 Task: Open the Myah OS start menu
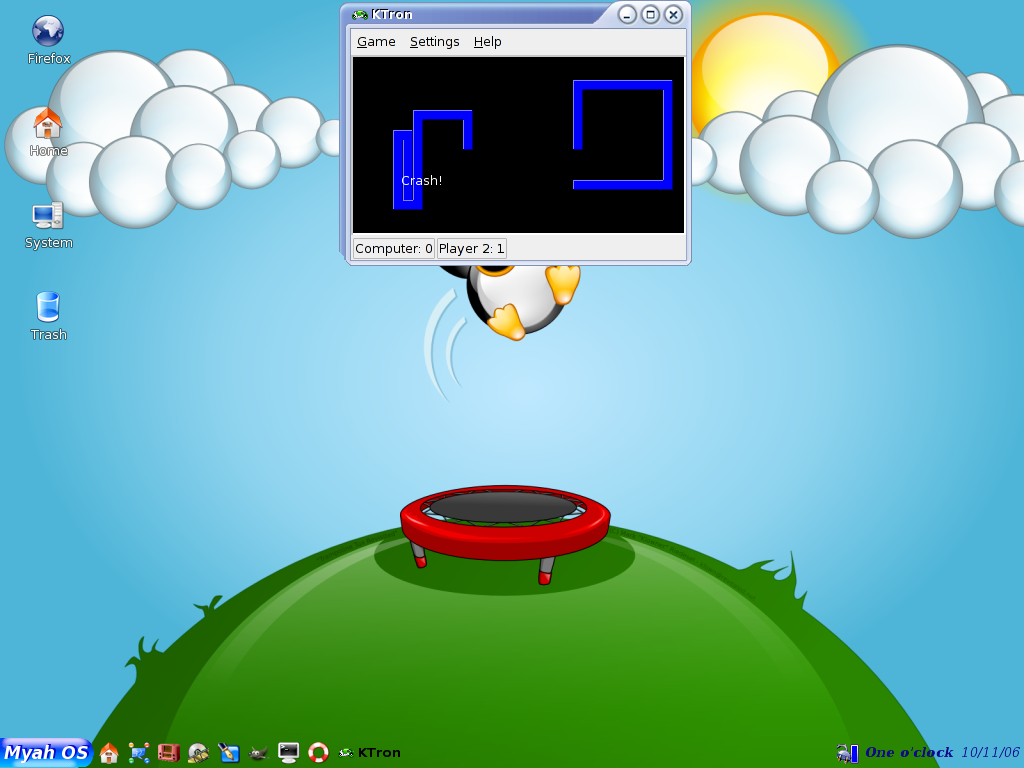pos(46,752)
